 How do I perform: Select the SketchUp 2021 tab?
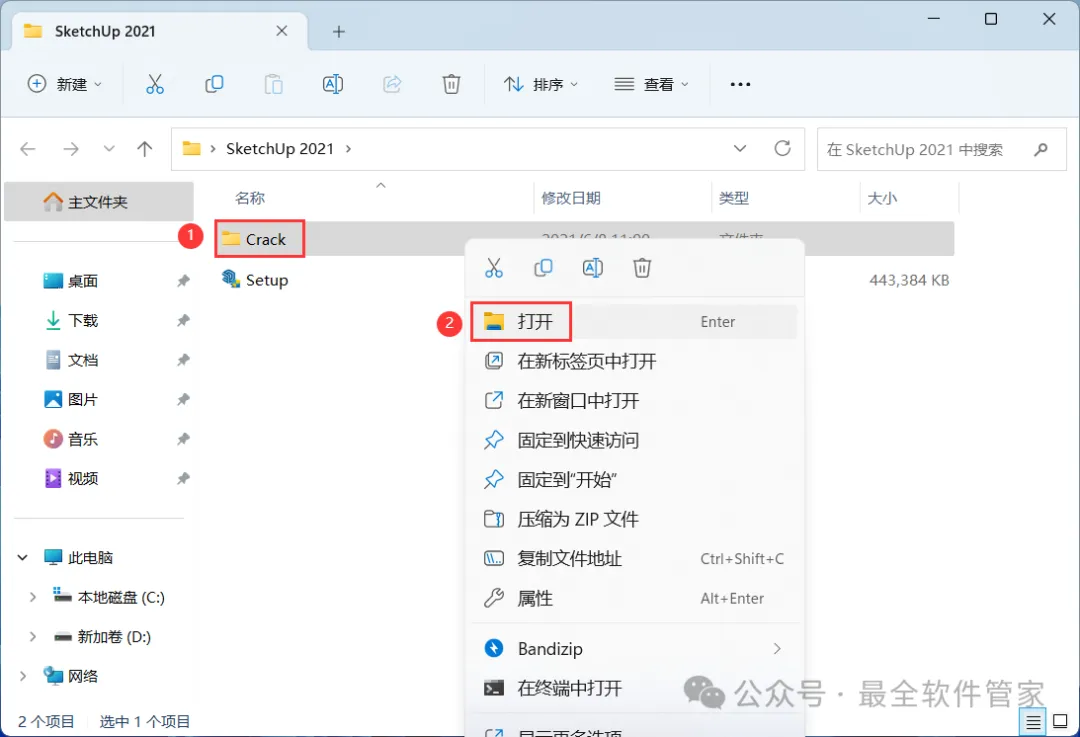tap(160, 31)
